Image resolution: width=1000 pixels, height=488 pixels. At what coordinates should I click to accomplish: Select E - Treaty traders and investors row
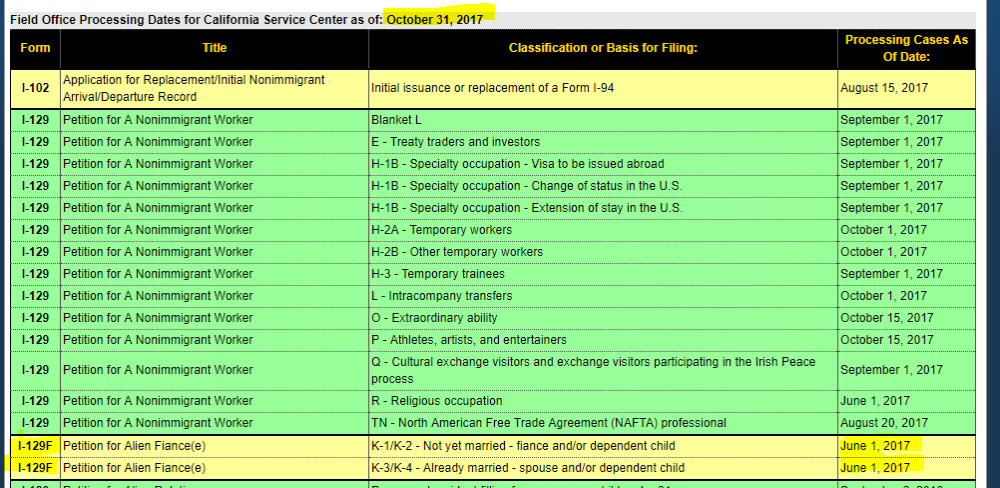pos(492,142)
